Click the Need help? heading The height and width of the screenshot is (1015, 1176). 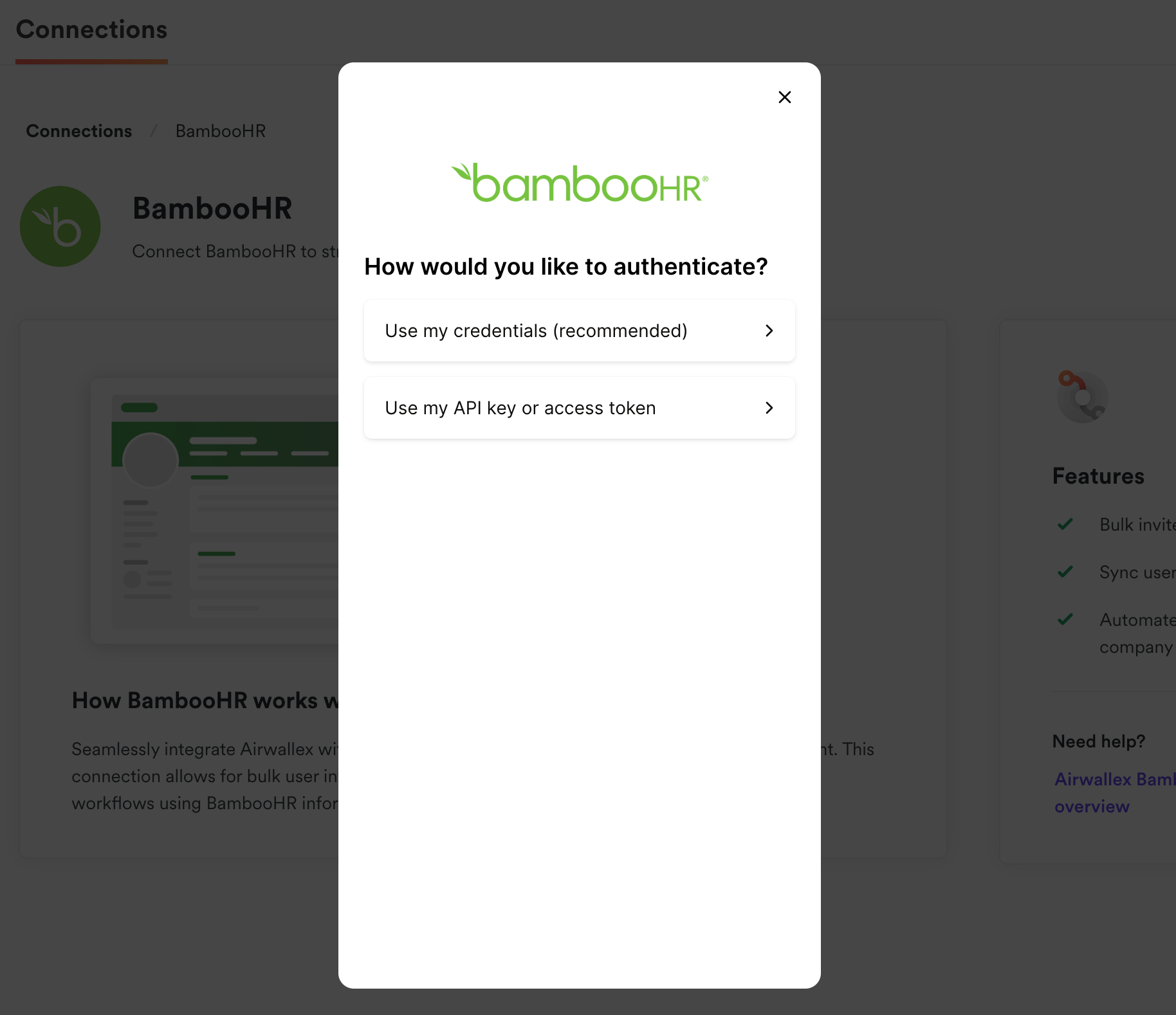(1098, 742)
